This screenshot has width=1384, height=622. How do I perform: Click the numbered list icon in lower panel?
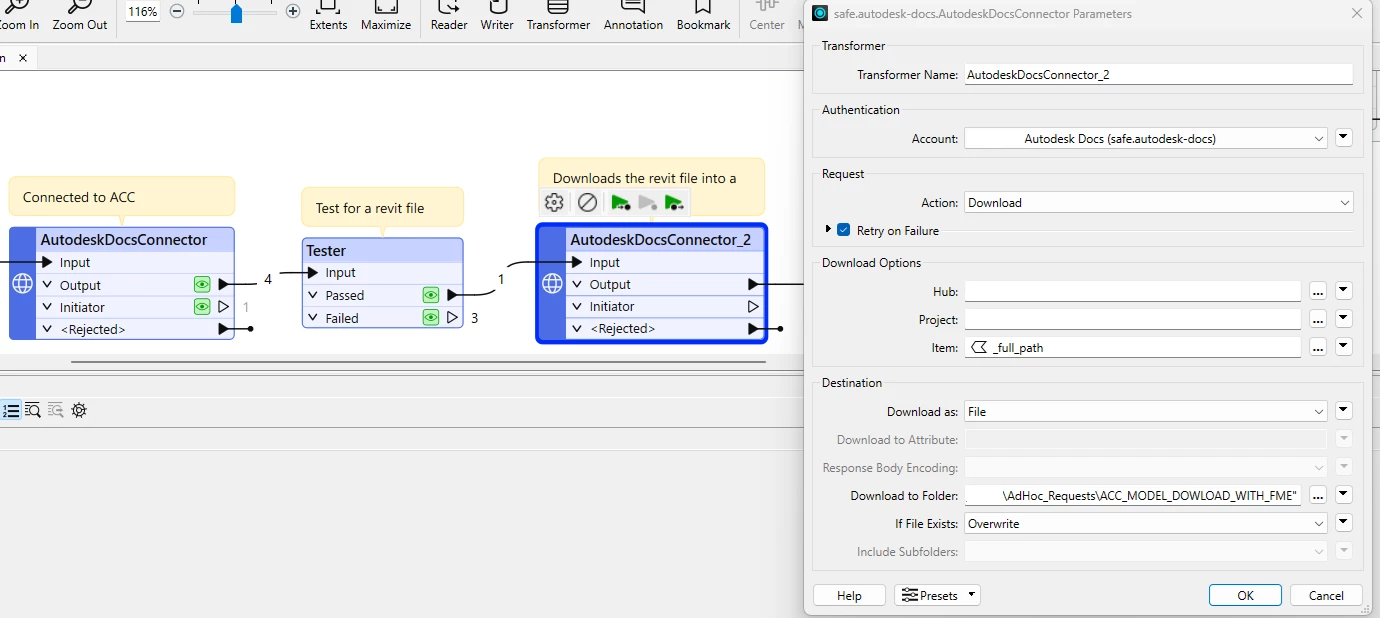11,410
